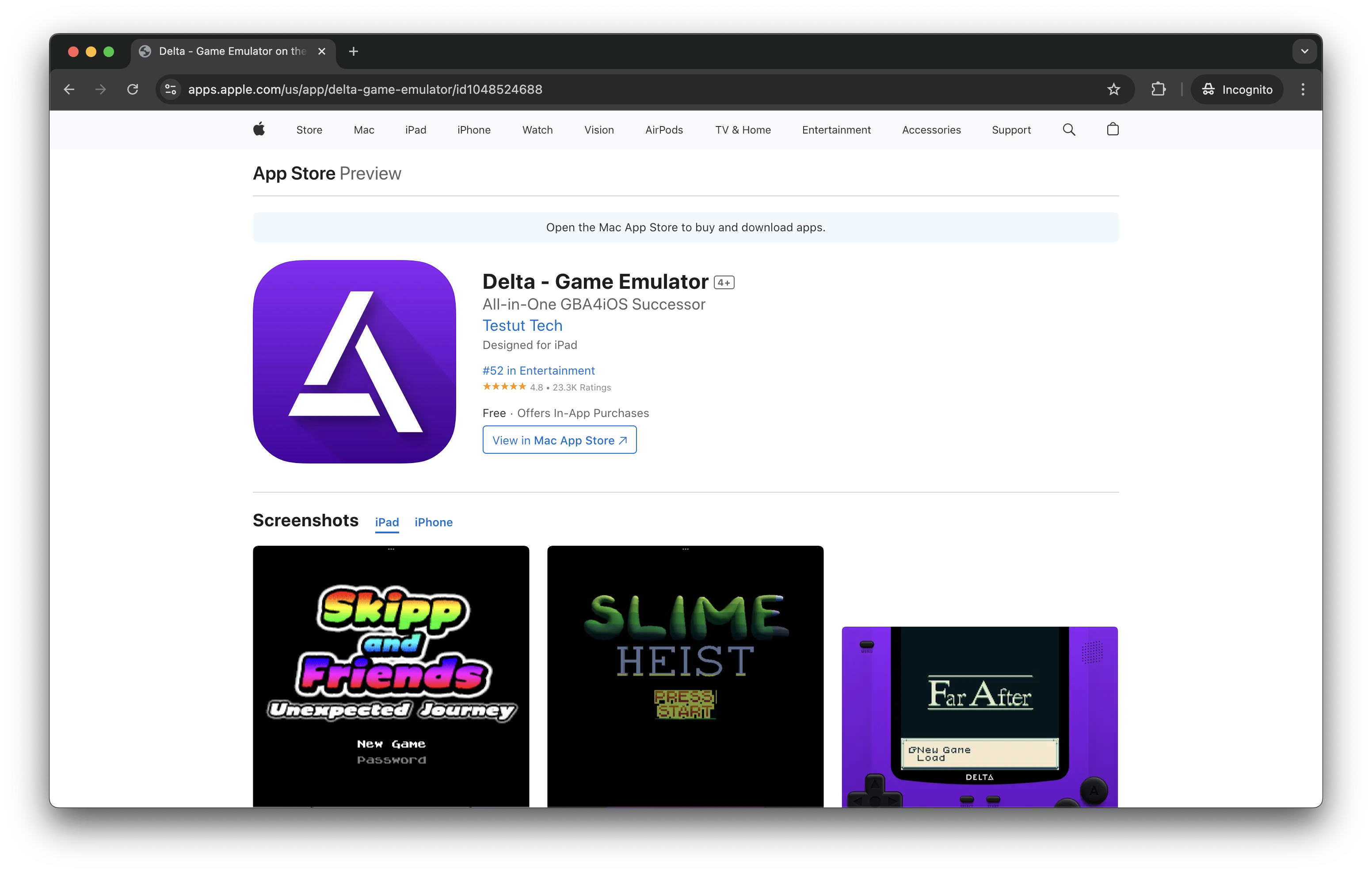Viewport: 1372px width, 873px height.
Task: Open a new tab with plus icon
Action: click(x=353, y=51)
